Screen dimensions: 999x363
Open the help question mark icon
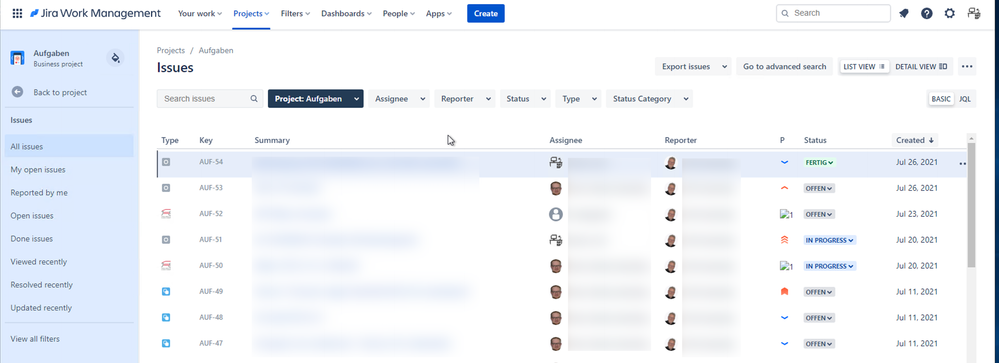[927, 13]
